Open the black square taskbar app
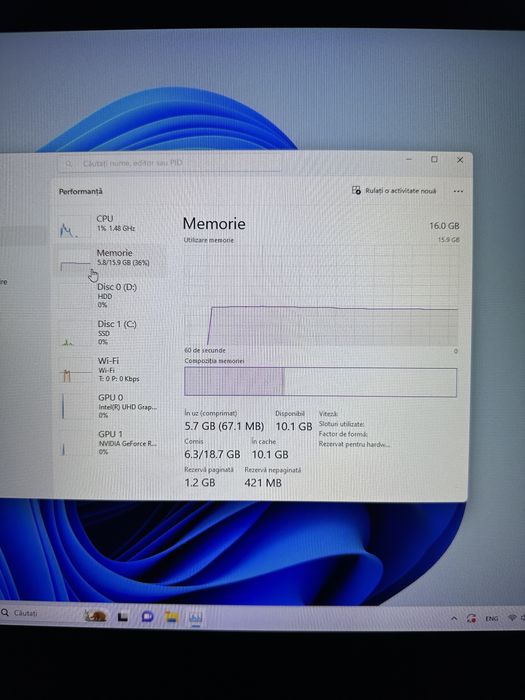 (123, 617)
